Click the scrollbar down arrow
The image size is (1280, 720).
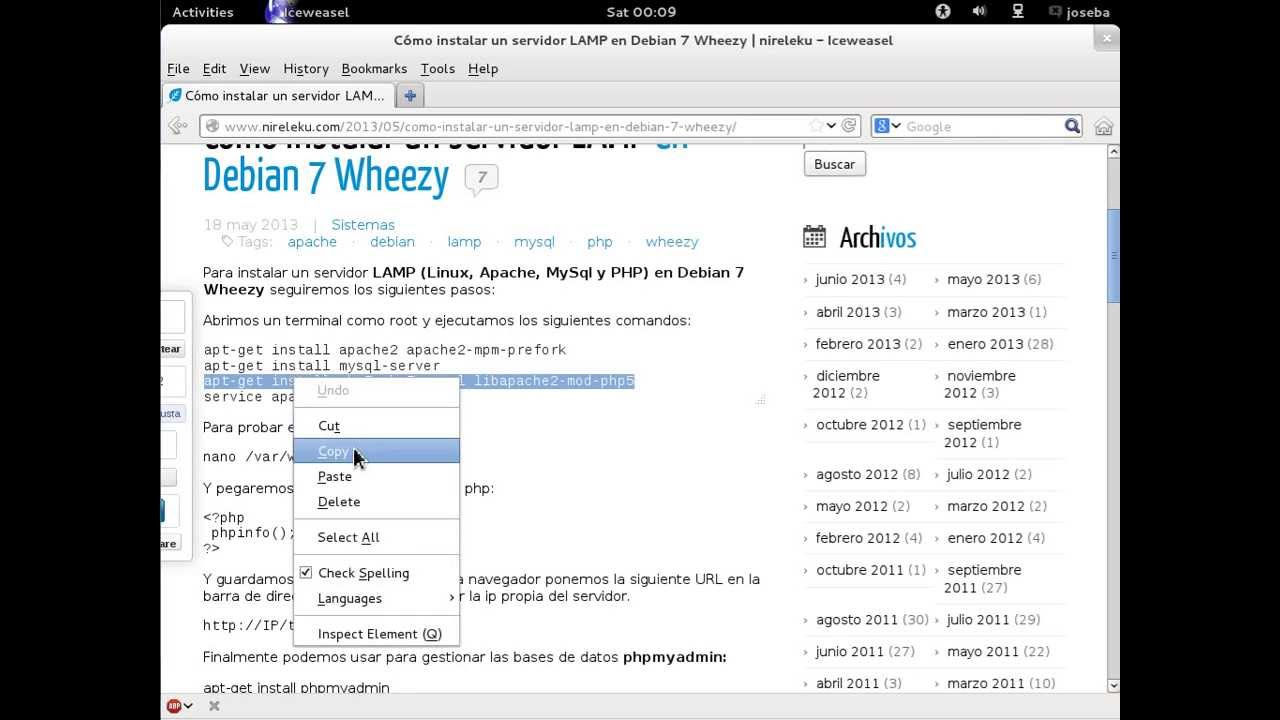(x=1113, y=686)
